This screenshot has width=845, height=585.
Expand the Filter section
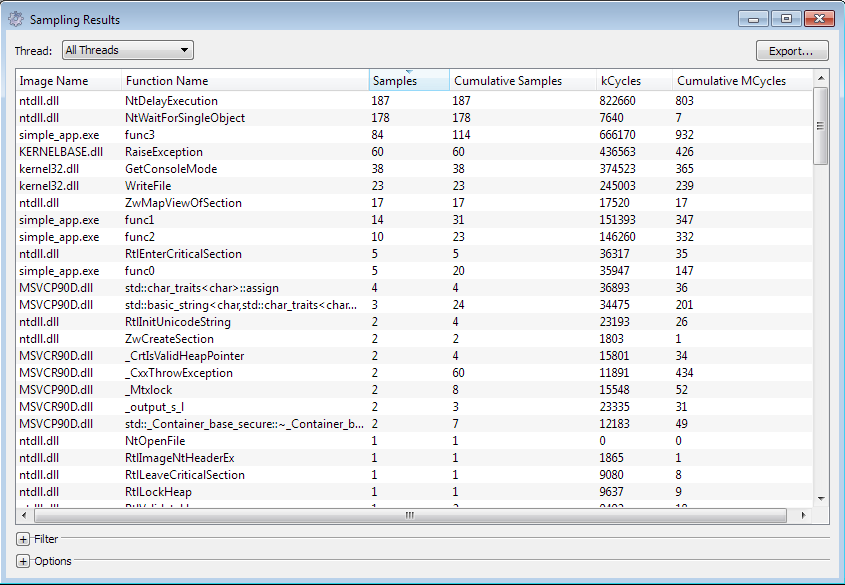(23, 539)
